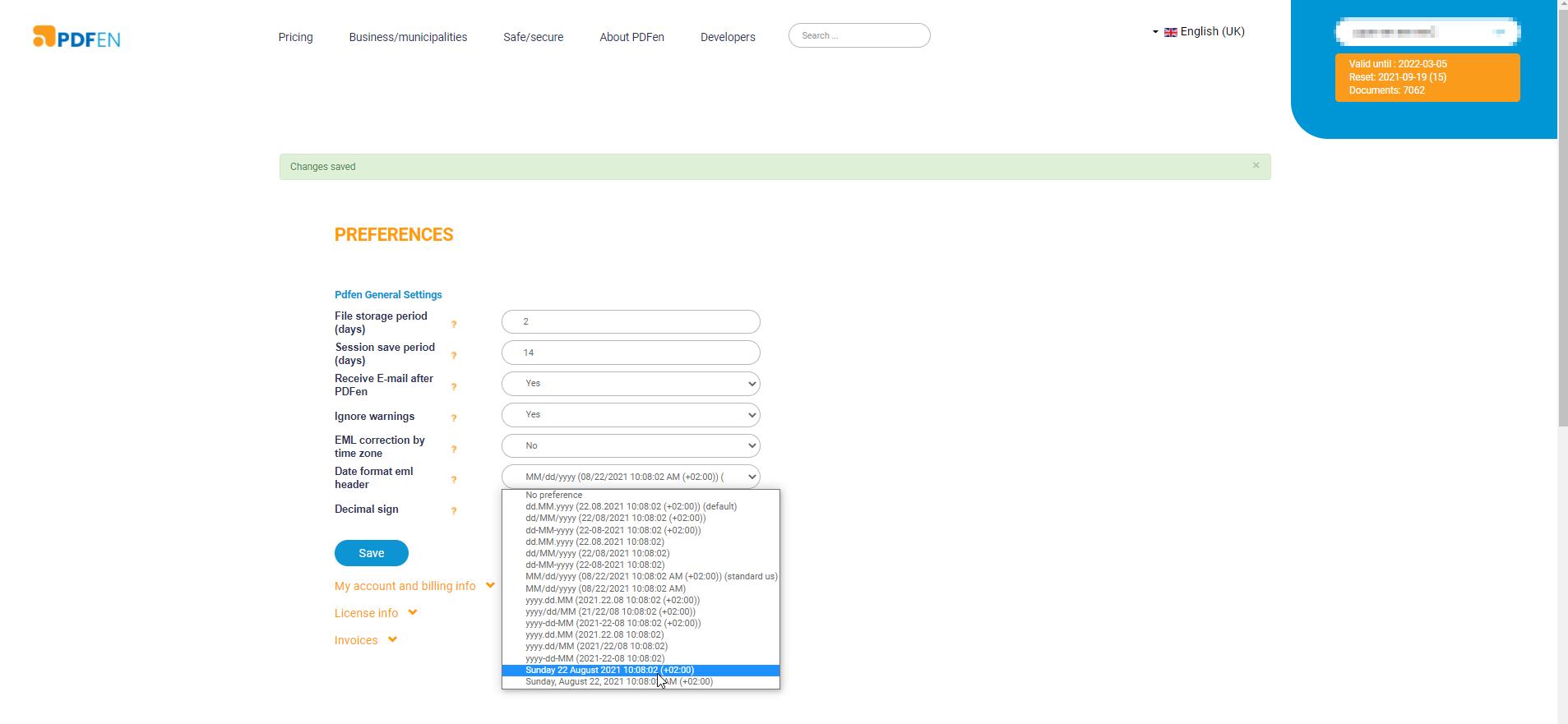Click the Search input field
1568x724 pixels.
click(859, 35)
